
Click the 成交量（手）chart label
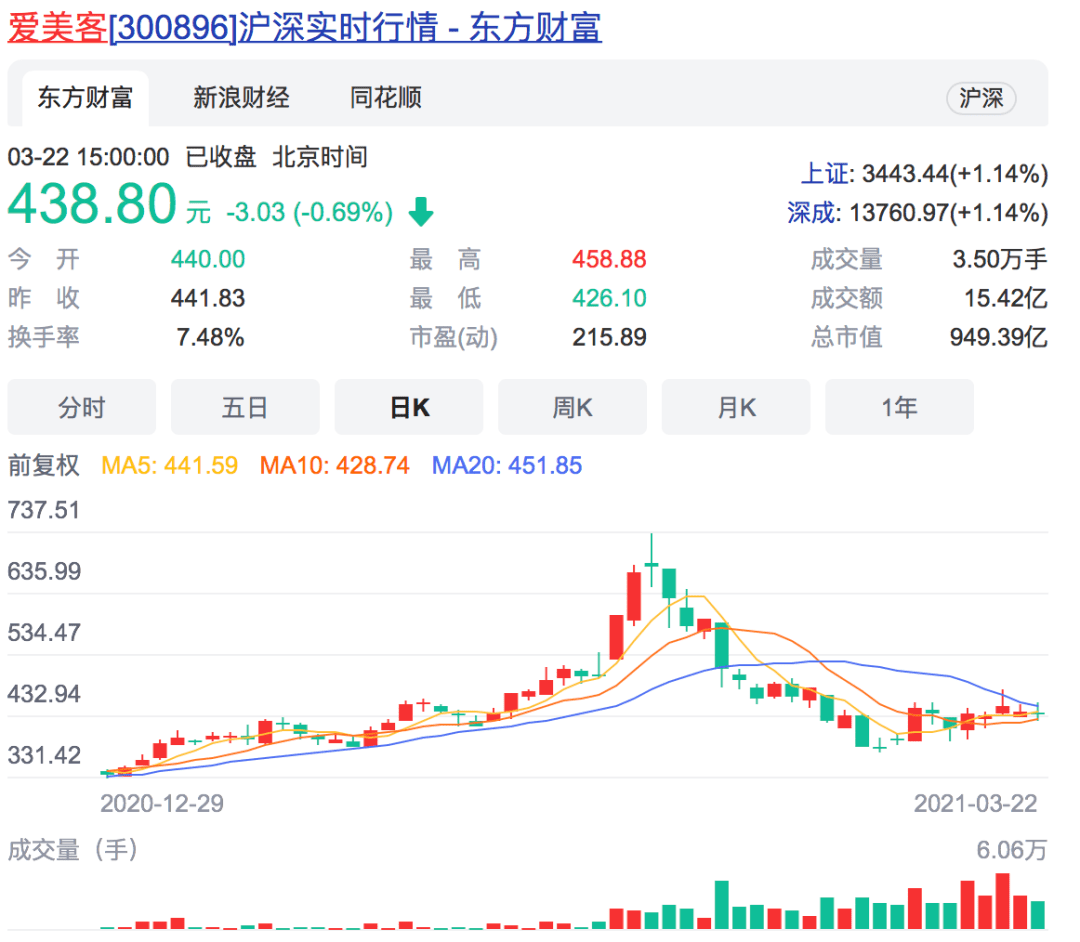73,850
